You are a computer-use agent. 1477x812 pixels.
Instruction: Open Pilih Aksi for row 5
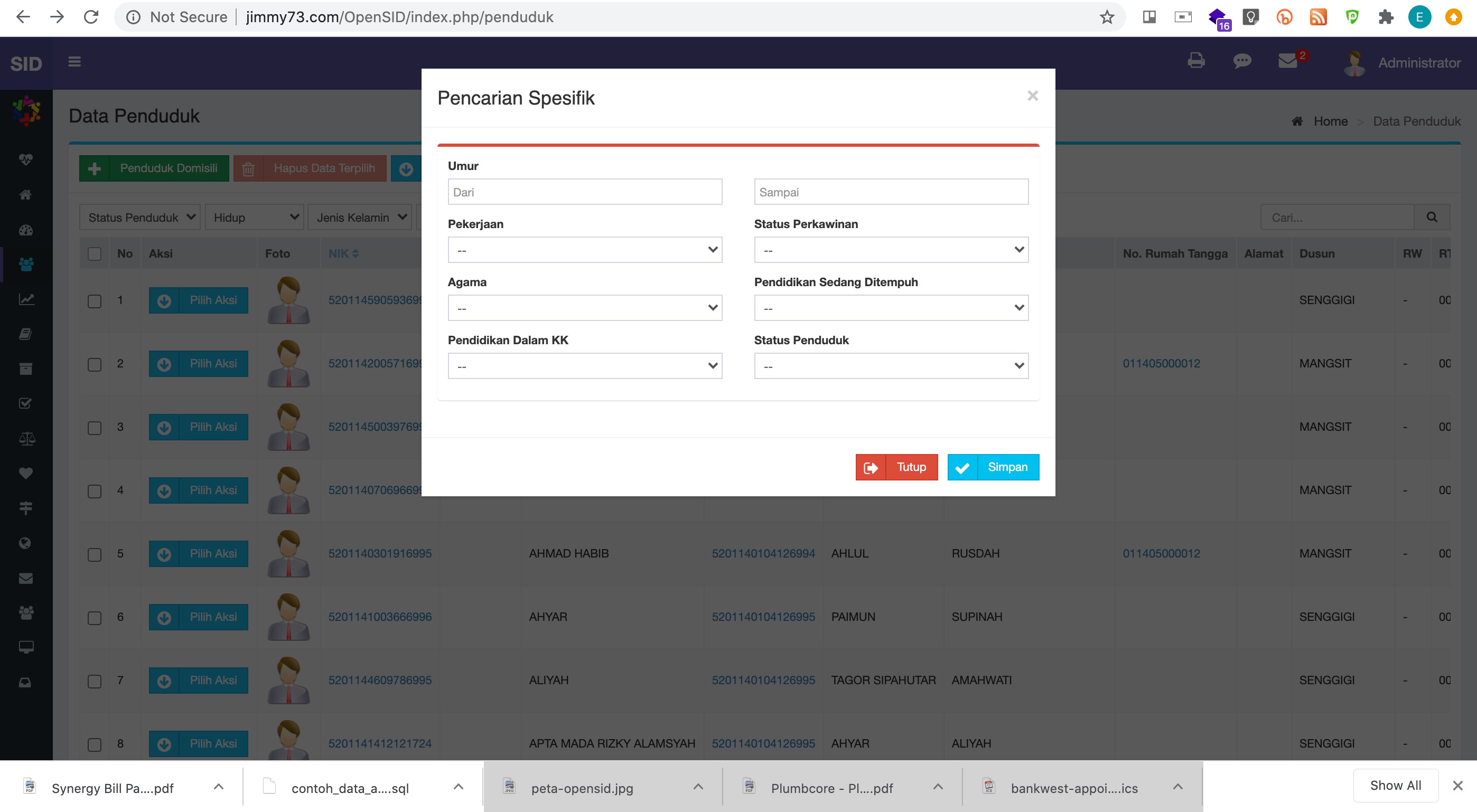(x=199, y=554)
